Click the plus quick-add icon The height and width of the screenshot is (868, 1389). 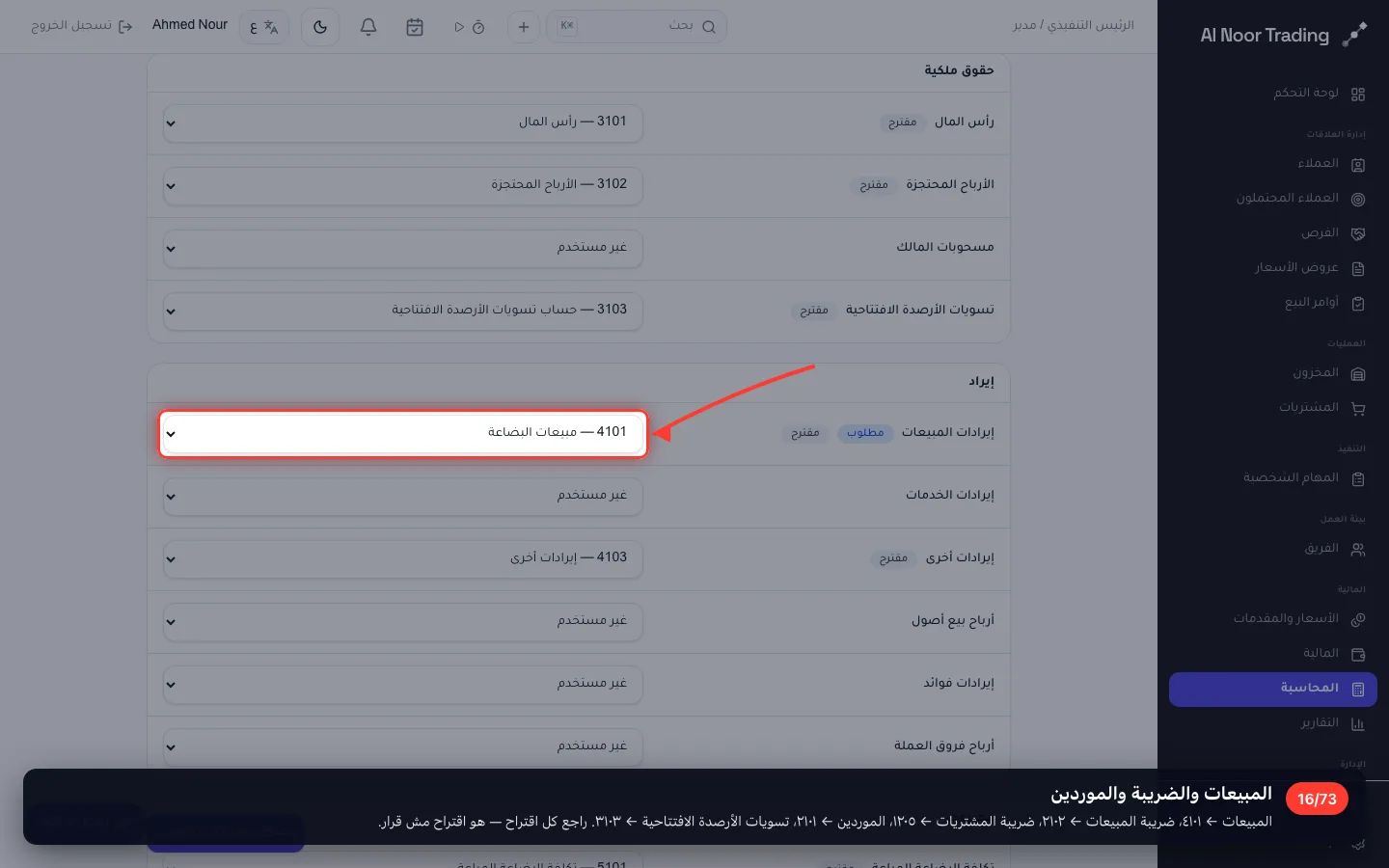pos(524,27)
